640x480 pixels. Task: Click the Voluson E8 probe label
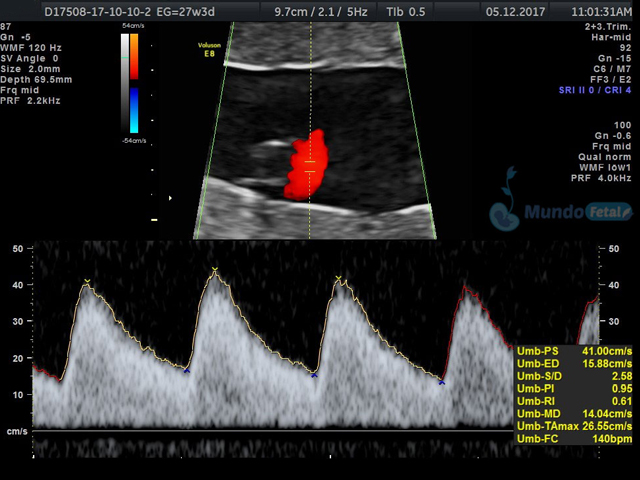209,50
